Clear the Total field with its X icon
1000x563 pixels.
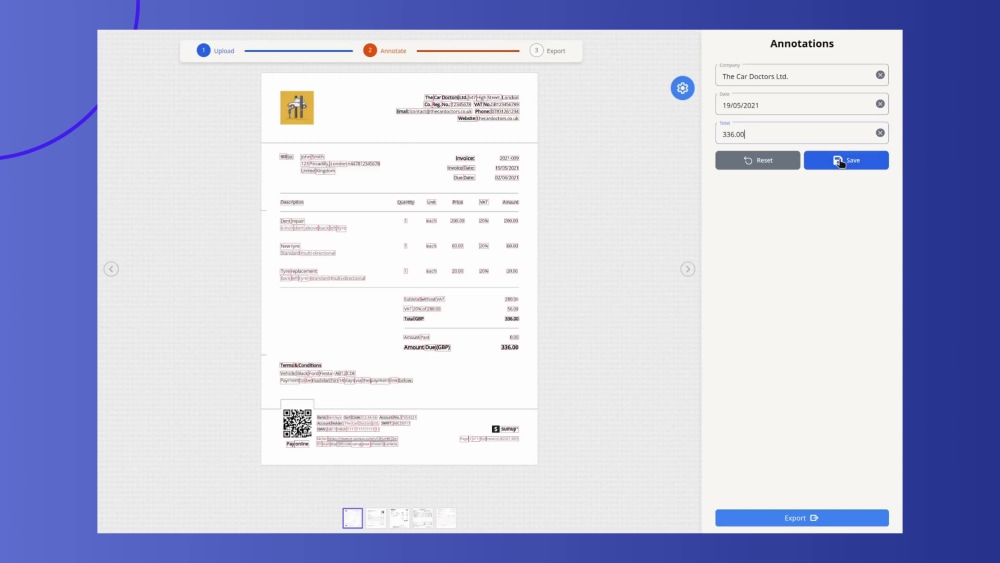click(879, 133)
